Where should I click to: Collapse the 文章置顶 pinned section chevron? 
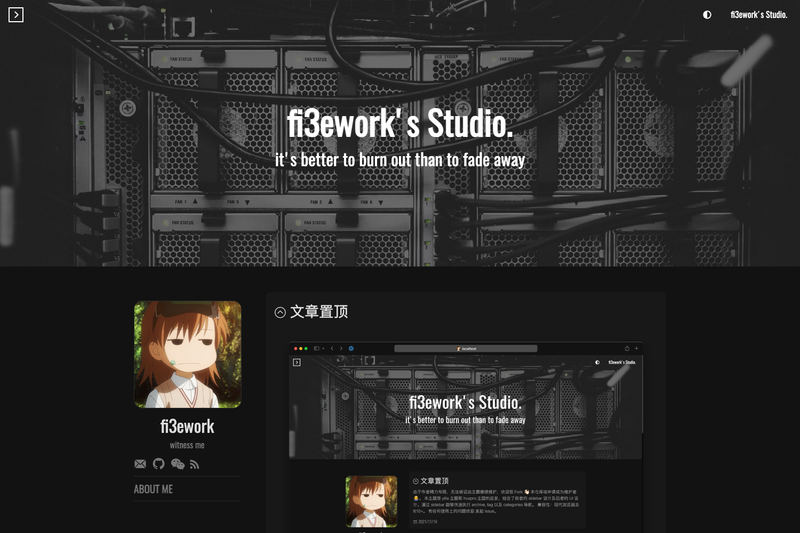click(280, 312)
